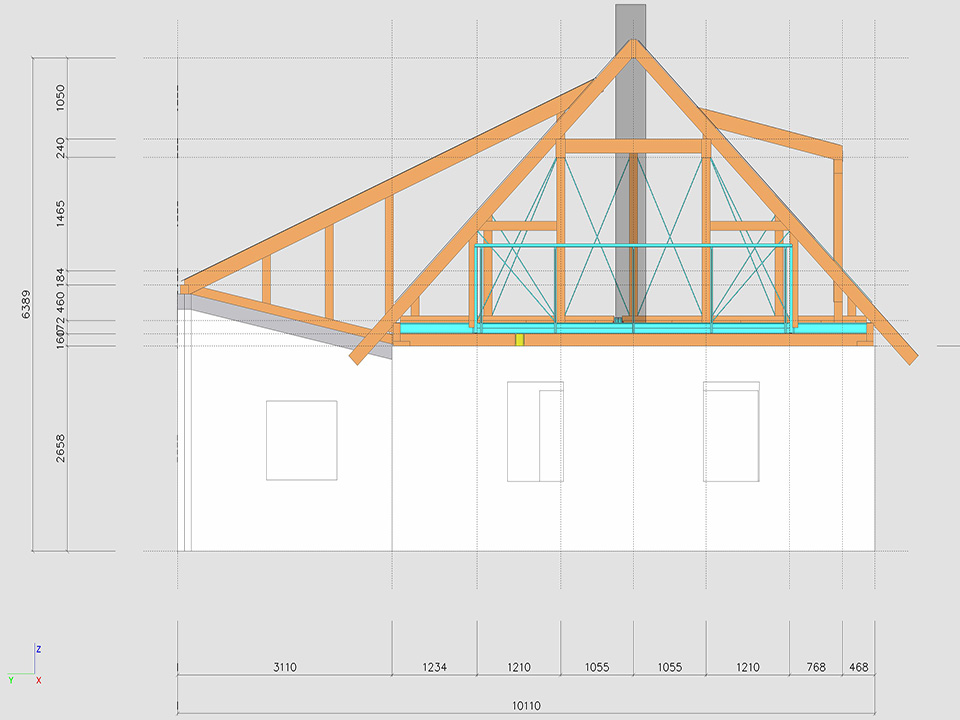Pick the 2658 wall height dimension
This screenshot has height=720, width=960.
pos(61,448)
